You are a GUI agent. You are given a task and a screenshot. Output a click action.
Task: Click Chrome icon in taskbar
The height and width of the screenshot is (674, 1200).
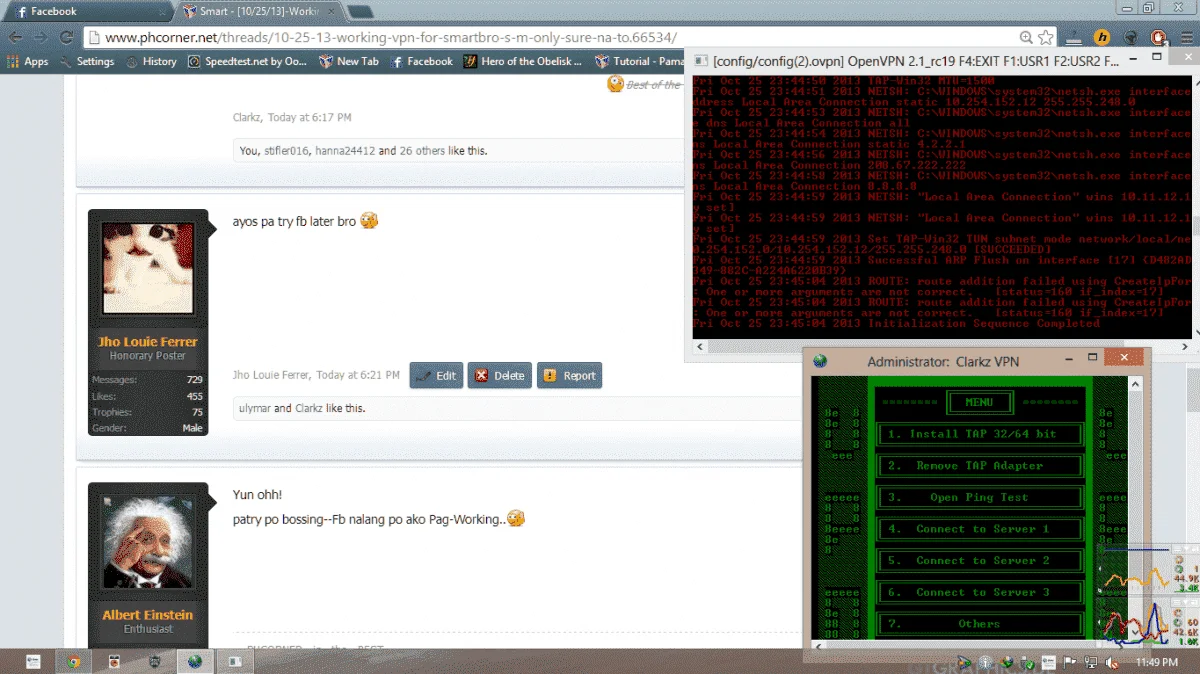[73, 661]
